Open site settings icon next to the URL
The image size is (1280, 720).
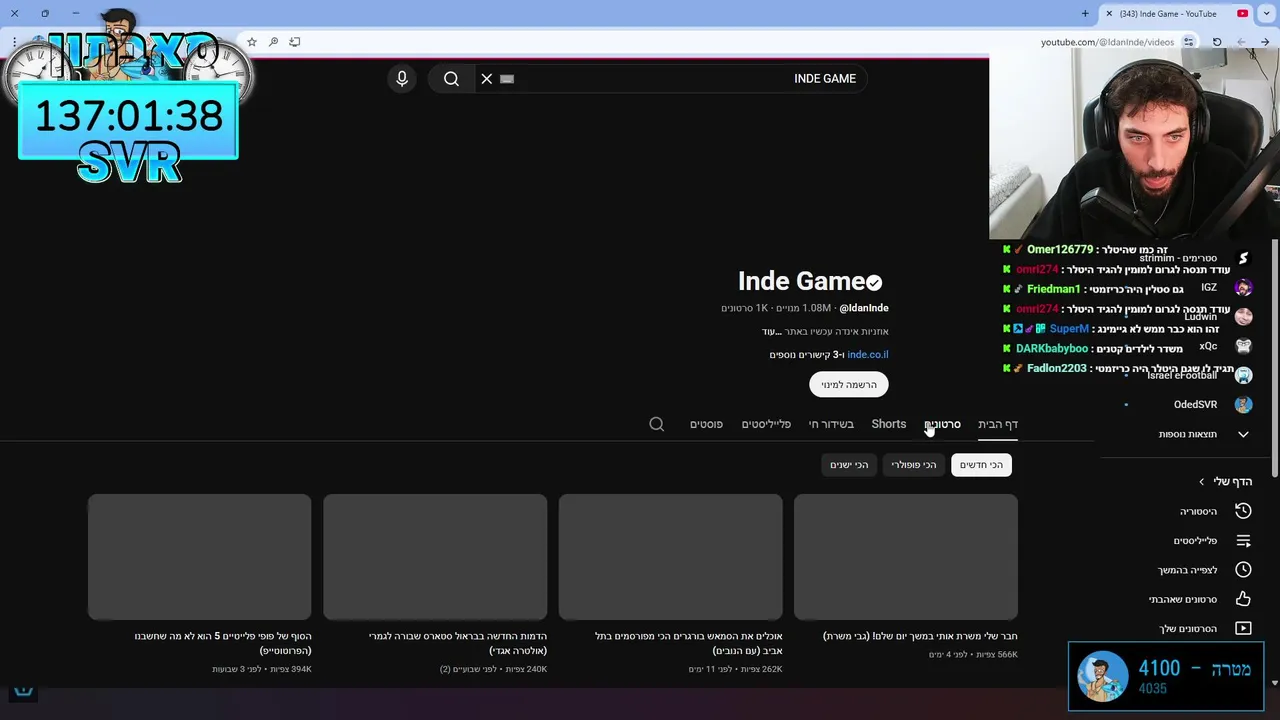pos(1188,42)
